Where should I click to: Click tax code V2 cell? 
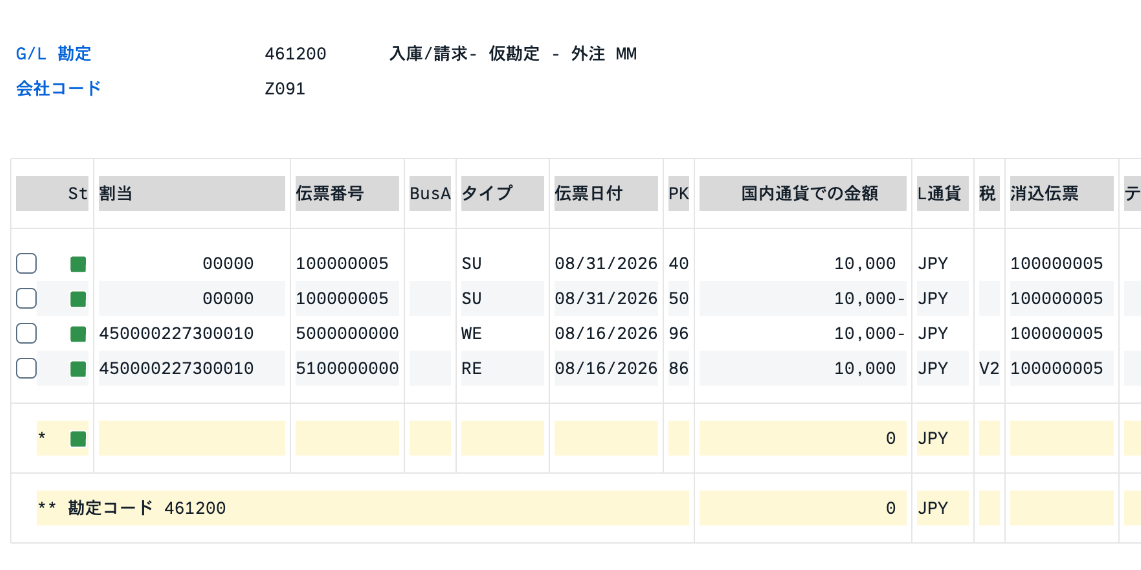pos(989,368)
